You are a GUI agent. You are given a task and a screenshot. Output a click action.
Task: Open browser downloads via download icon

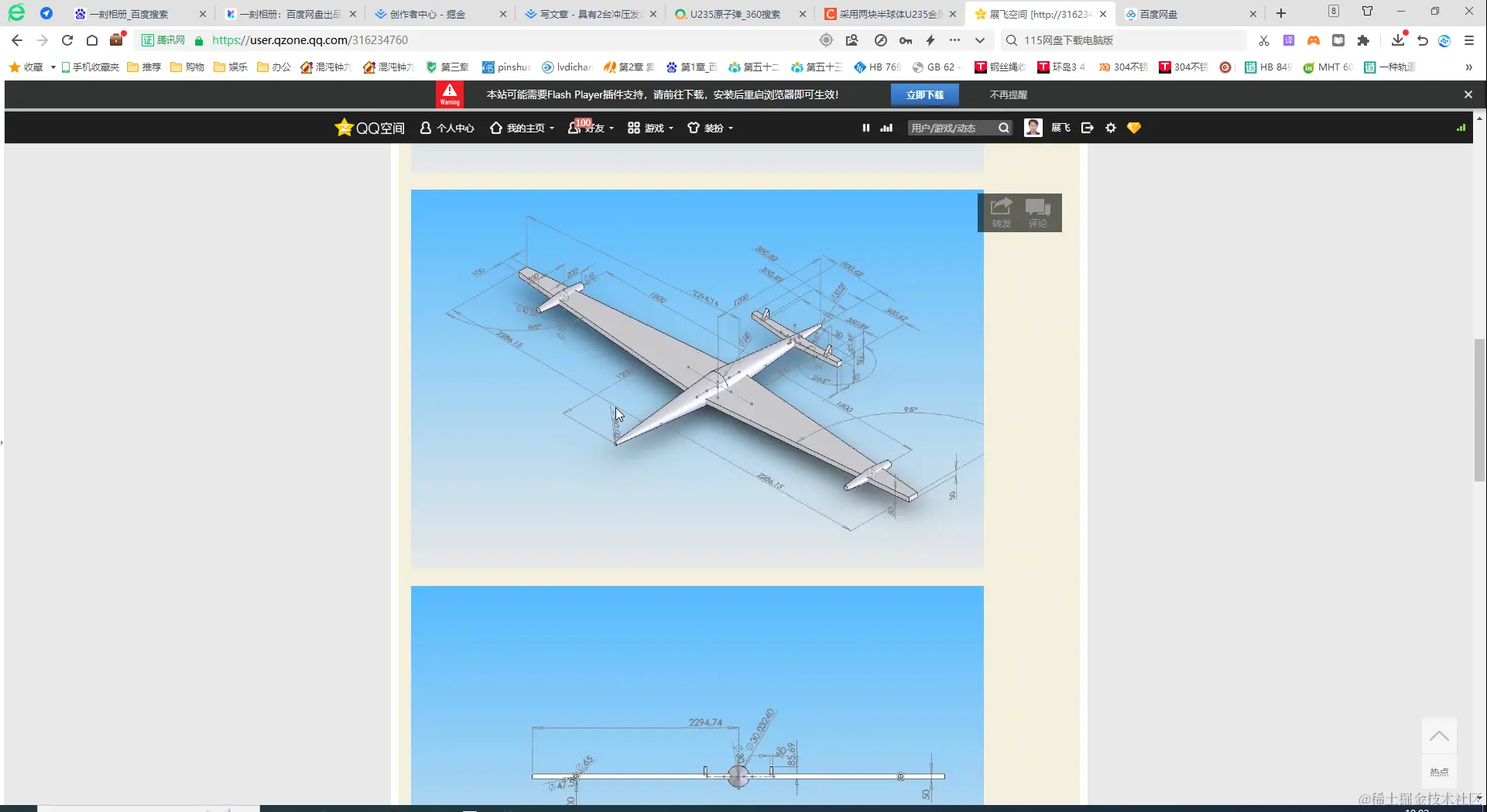coord(1397,40)
